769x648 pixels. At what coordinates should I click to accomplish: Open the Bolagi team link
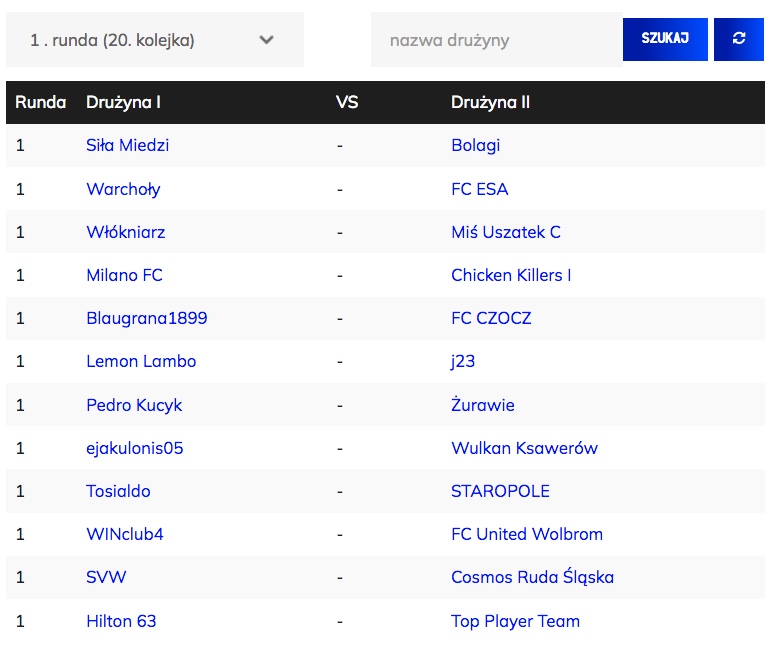pos(476,146)
